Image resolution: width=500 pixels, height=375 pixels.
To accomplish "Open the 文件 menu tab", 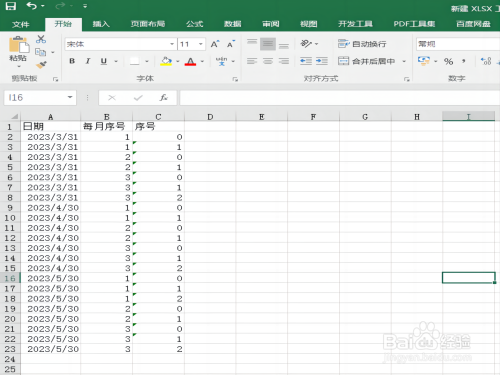I will (x=21, y=24).
